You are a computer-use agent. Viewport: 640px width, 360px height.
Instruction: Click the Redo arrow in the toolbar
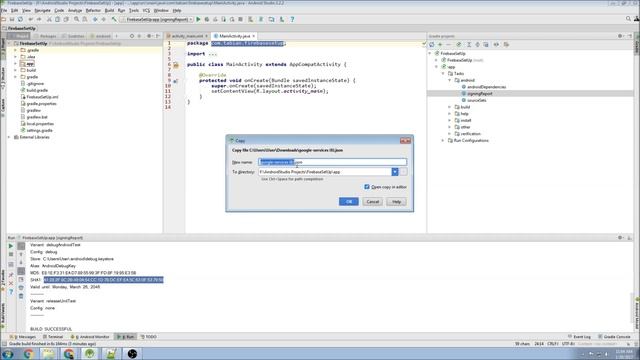[39, 19]
